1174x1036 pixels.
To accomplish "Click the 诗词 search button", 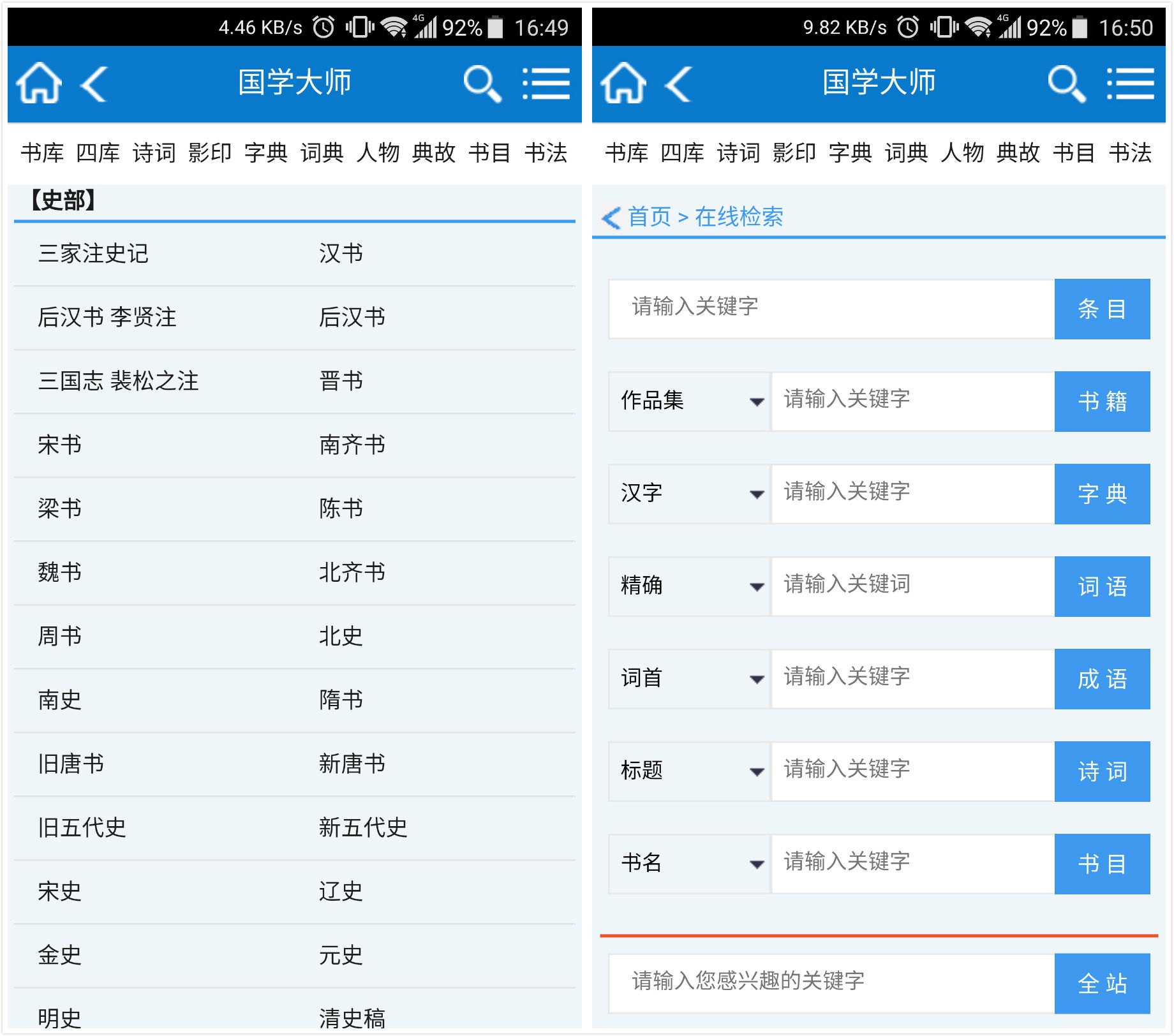I will pyautogui.click(x=1102, y=771).
